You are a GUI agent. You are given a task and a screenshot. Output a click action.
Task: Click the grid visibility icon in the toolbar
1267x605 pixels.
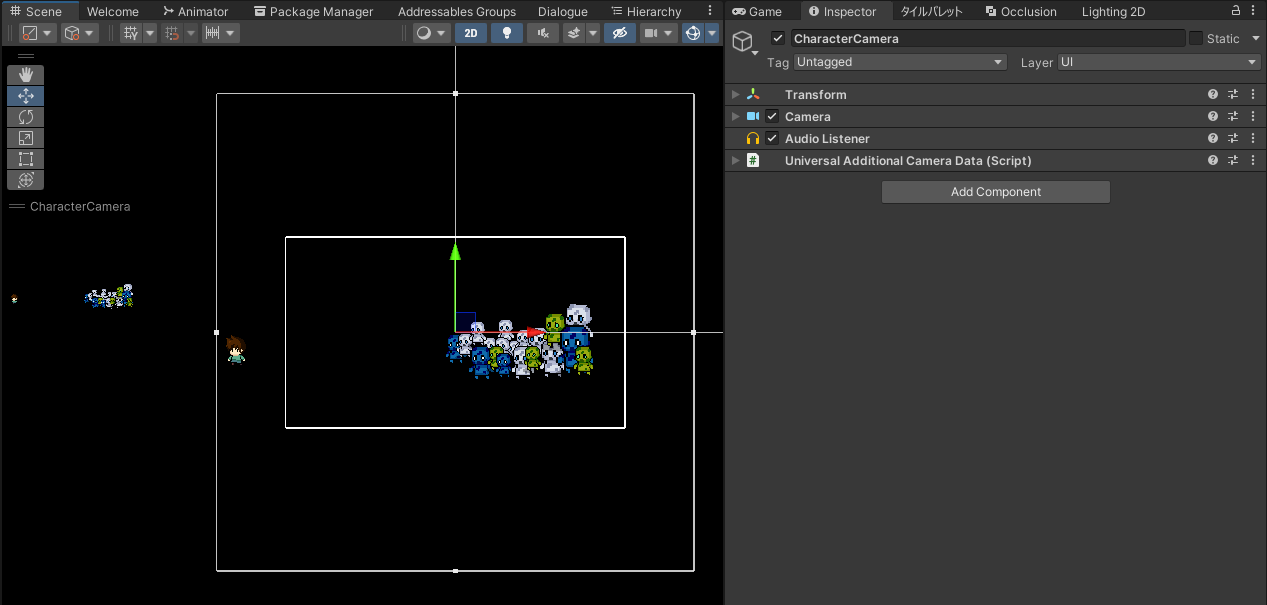(131, 32)
